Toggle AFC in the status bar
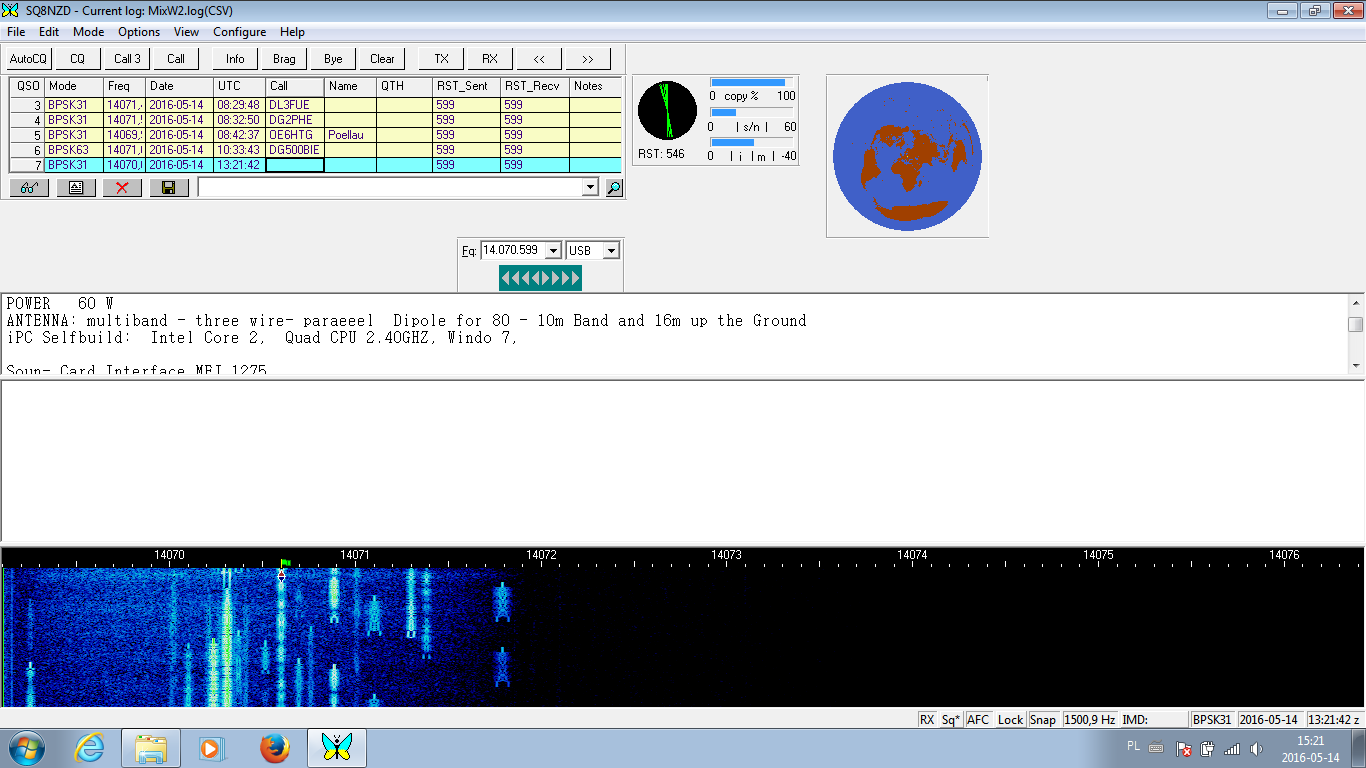This screenshot has width=1366, height=768. (x=978, y=720)
